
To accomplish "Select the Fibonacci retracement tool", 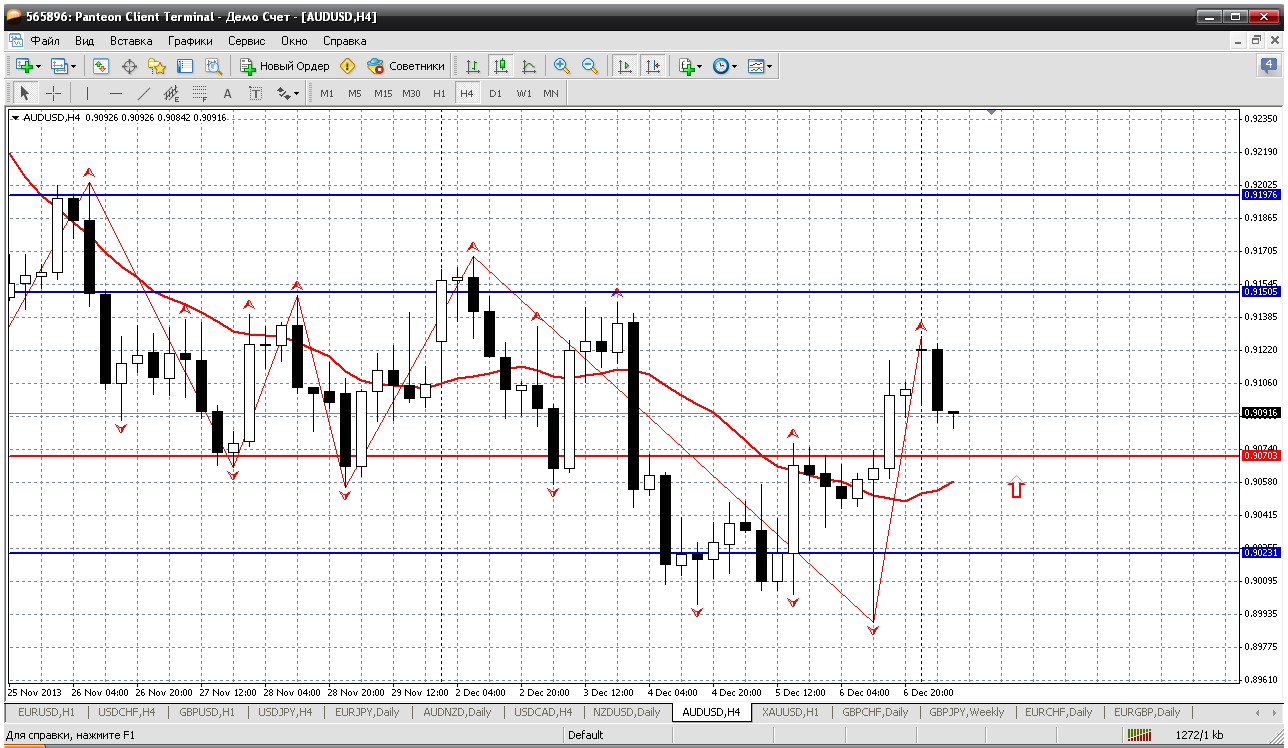I will point(199,93).
